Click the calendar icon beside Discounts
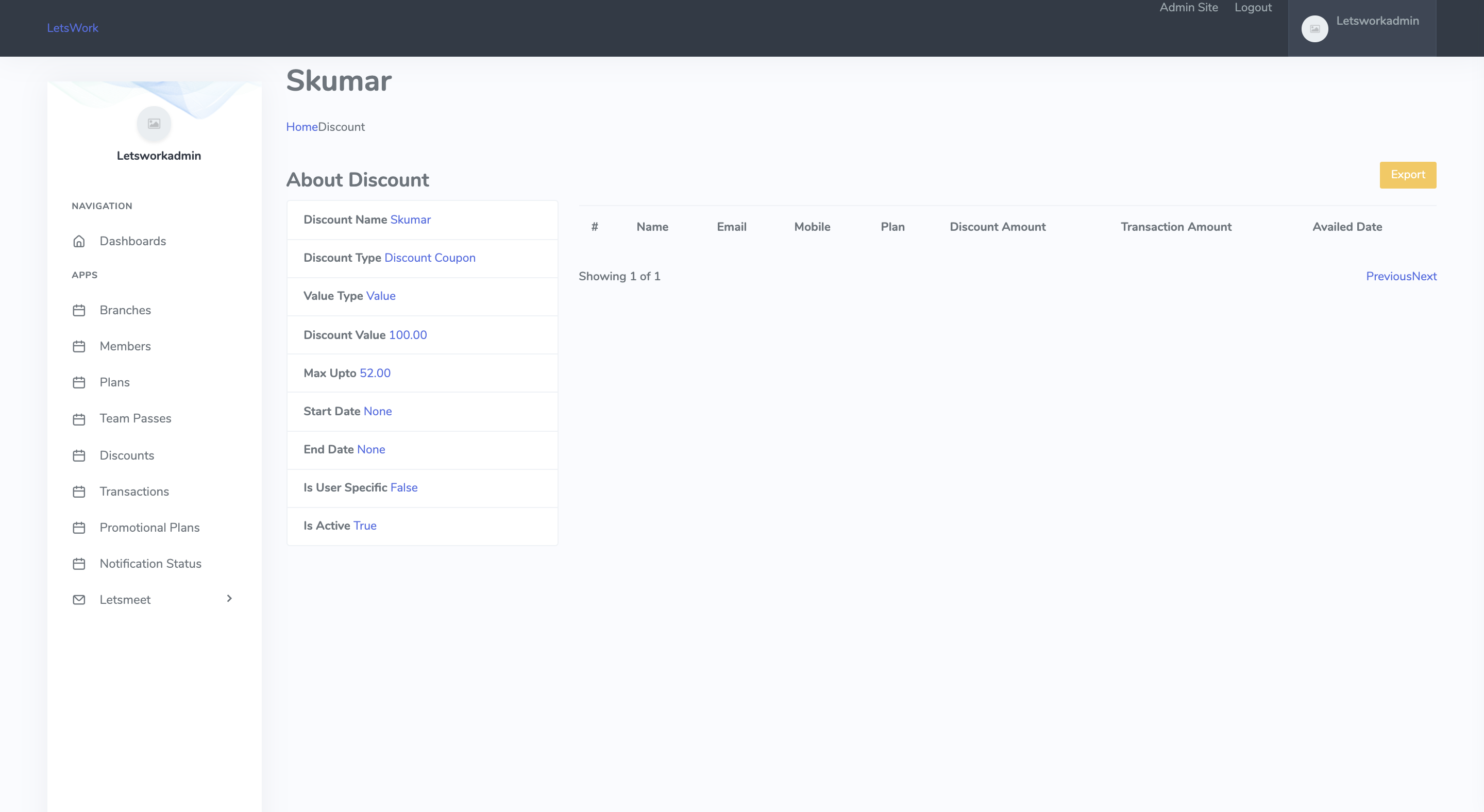This screenshot has width=1484, height=812. tap(79, 455)
